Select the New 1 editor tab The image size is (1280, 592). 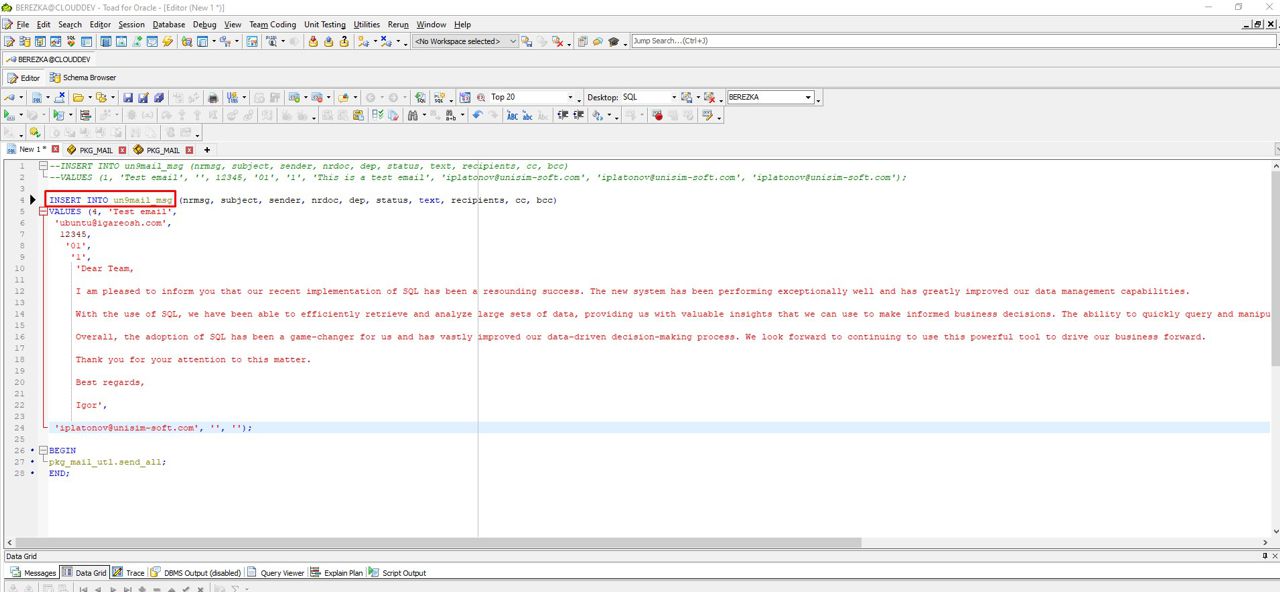(x=32, y=150)
